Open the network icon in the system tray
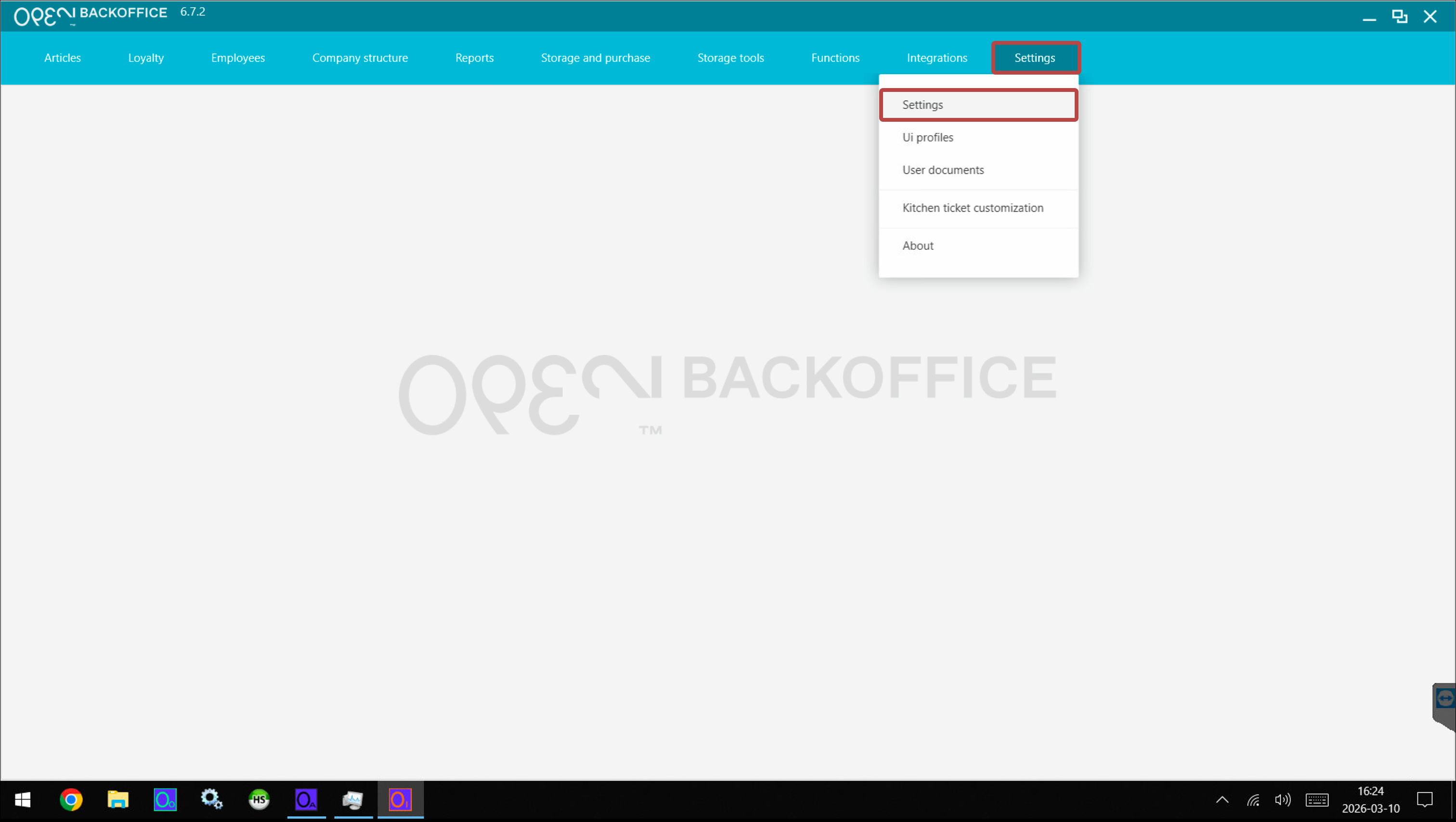Viewport: 1456px width, 822px height. pyautogui.click(x=1253, y=799)
